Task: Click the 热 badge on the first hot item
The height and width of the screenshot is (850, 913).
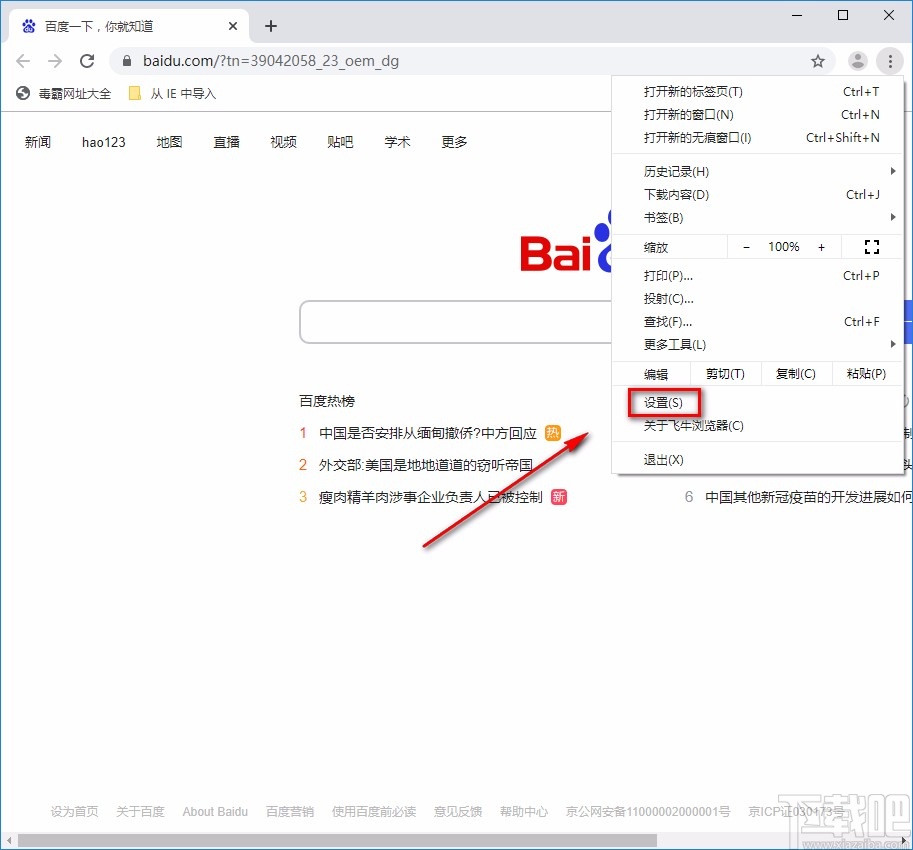Action: (x=553, y=433)
